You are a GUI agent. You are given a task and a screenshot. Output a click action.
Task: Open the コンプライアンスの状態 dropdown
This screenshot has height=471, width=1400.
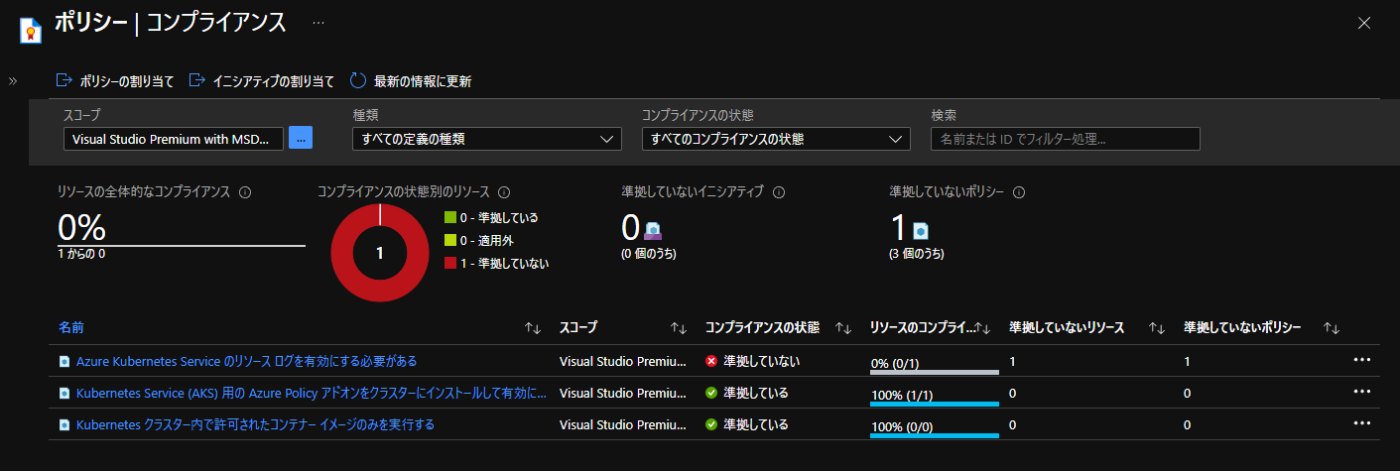coord(776,139)
